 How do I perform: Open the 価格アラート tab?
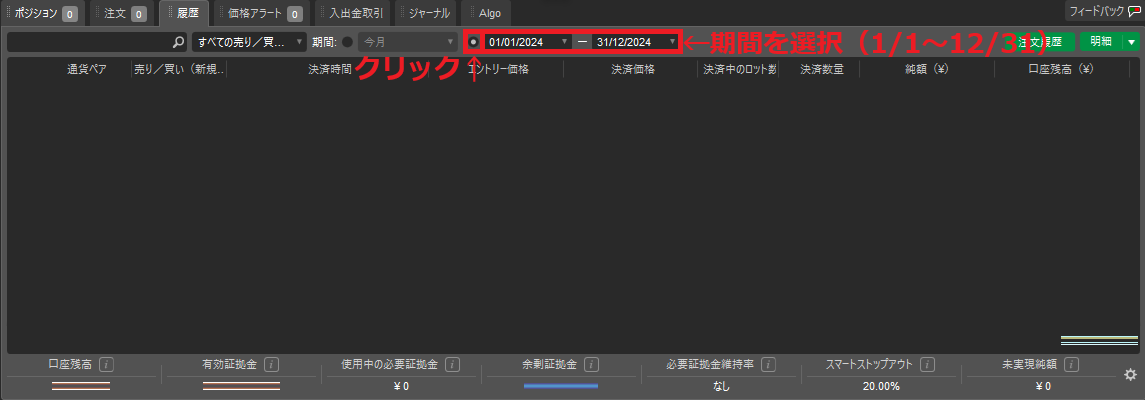pyautogui.click(x=260, y=13)
